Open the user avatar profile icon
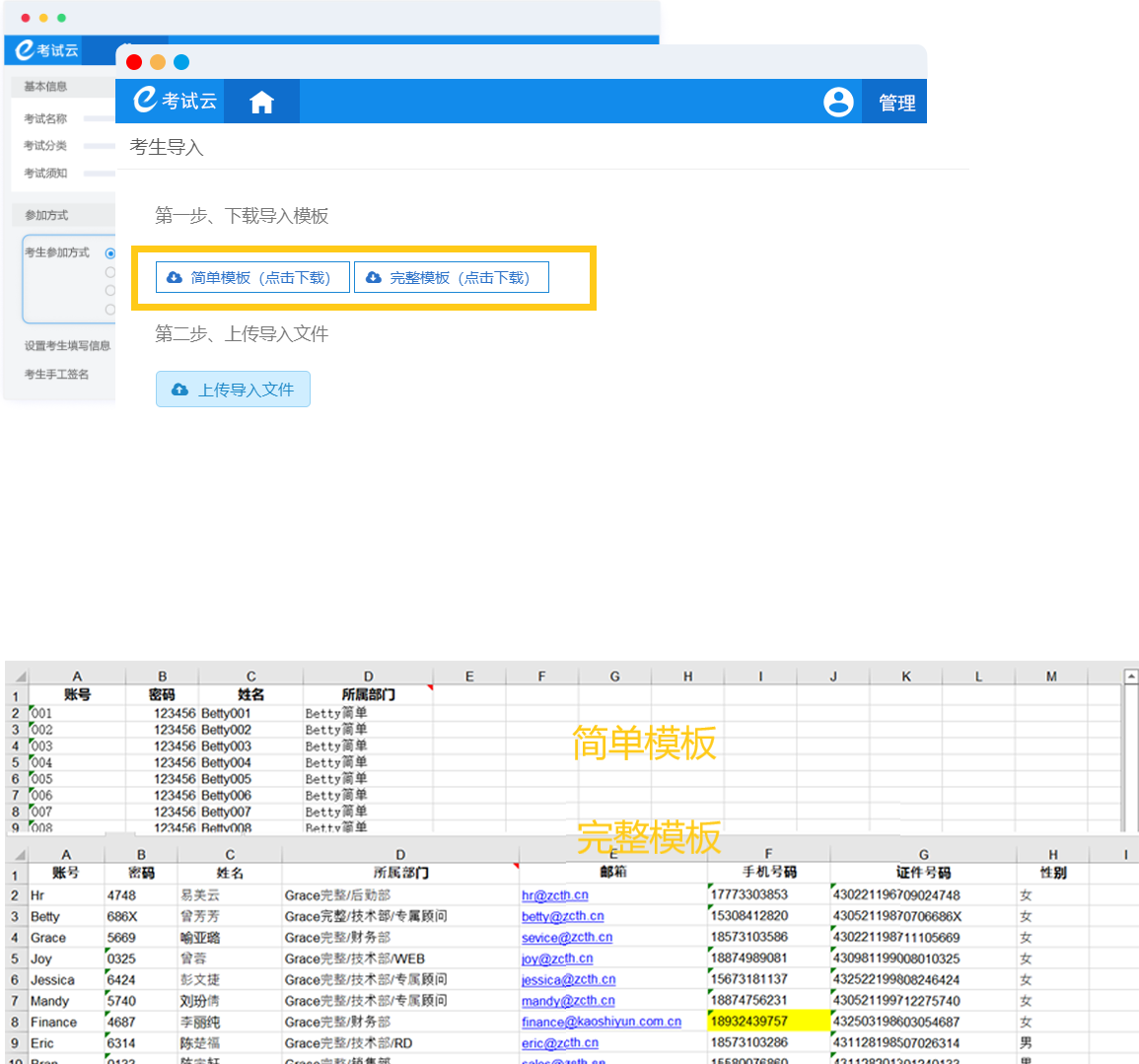Image resolution: width=1139 pixels, height=1064 pixels. 838,102
